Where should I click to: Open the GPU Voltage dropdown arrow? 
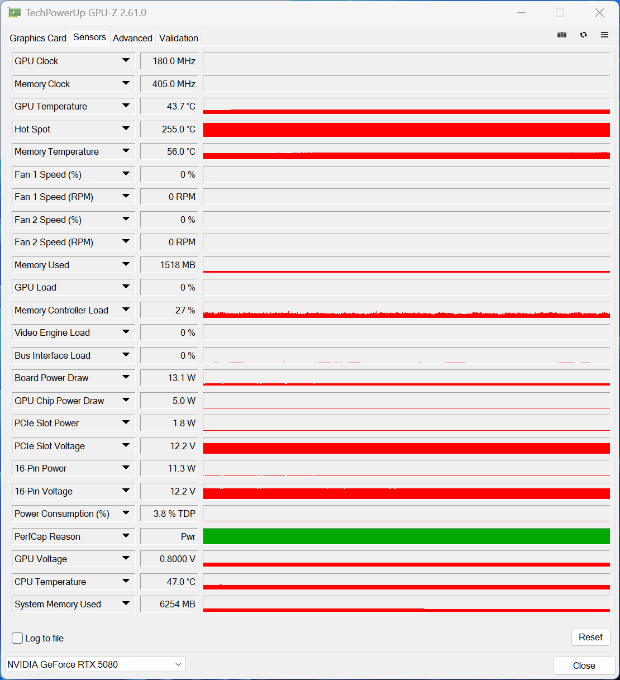126,558
